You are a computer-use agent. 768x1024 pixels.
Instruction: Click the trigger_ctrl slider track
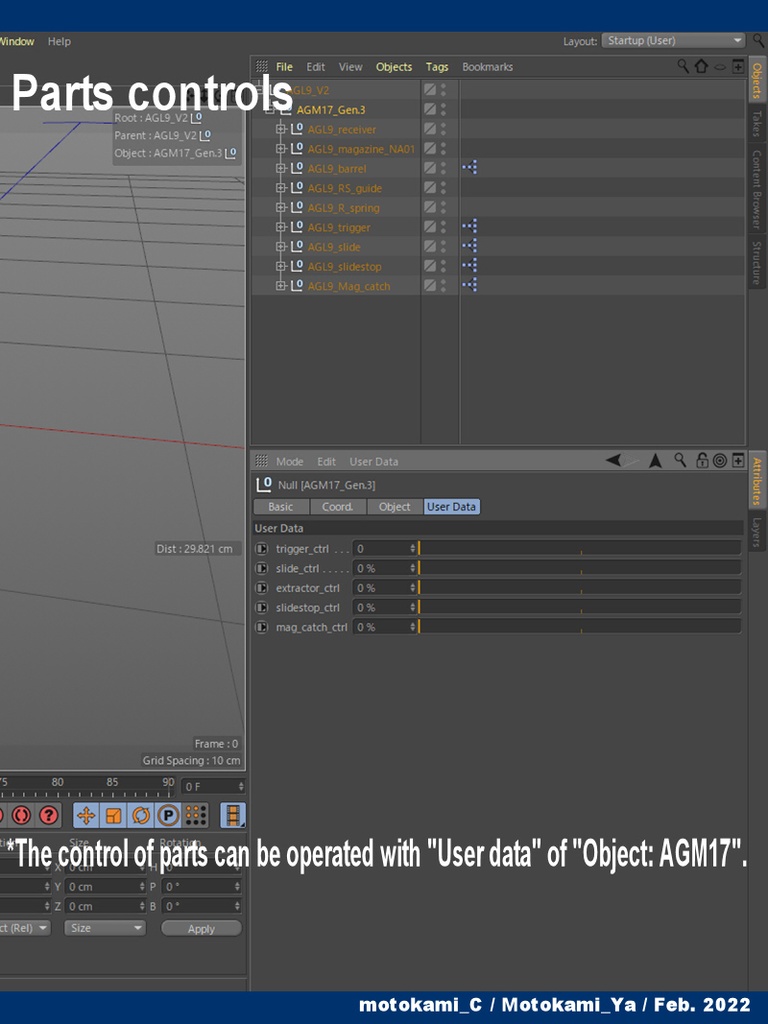pos(580,549)
